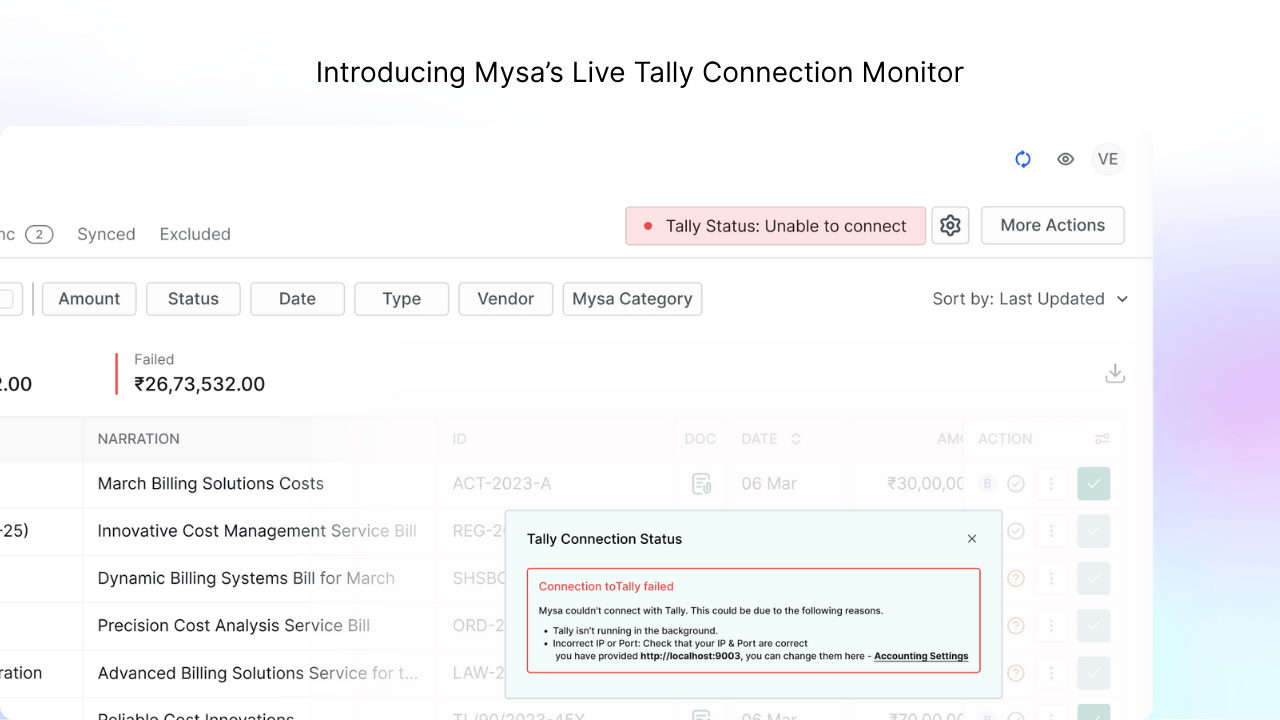Open three-dot menu in Innovative Cost Management row
Viewport: 1280px width, 720px height.
click(1051, 531)
